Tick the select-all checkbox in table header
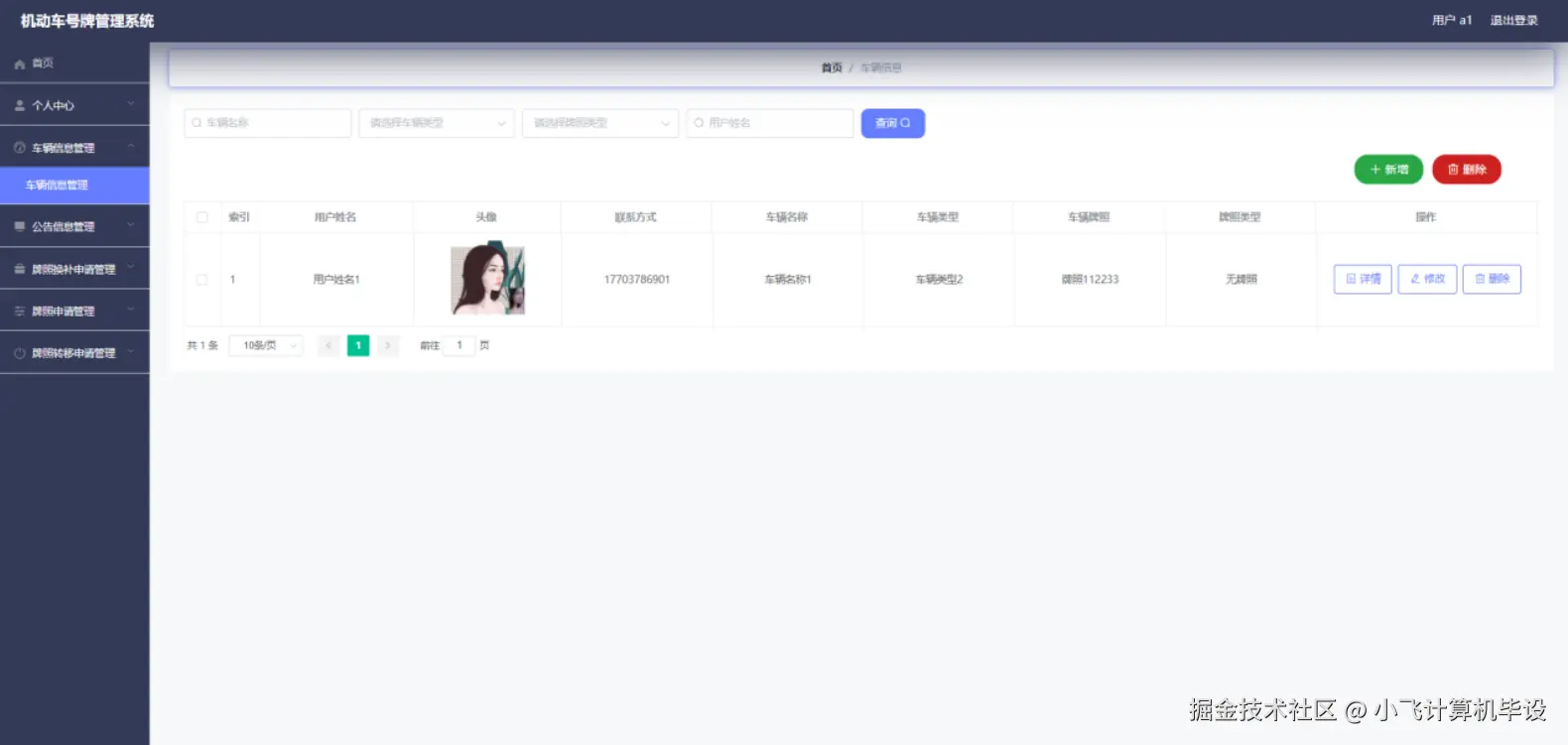 pos(202,217)
